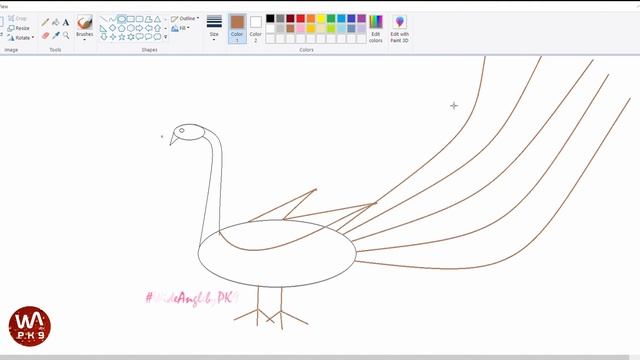Screen dimensions: 640x360
Task: Choose the dark gray color swatch
Action: [x=280, y=18]
